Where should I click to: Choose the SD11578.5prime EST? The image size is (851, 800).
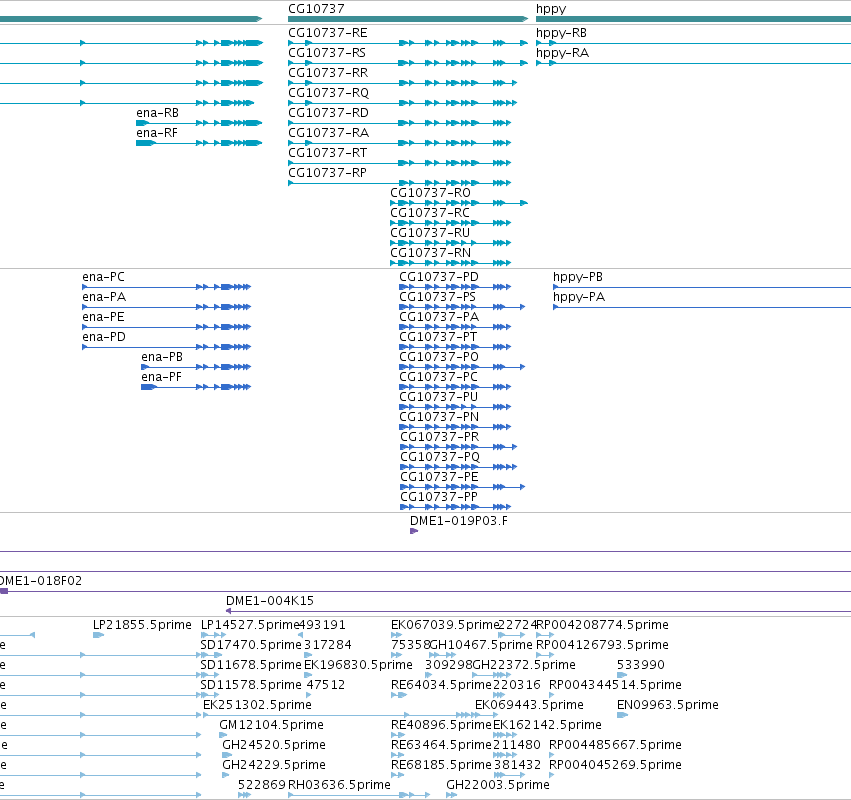251,685
